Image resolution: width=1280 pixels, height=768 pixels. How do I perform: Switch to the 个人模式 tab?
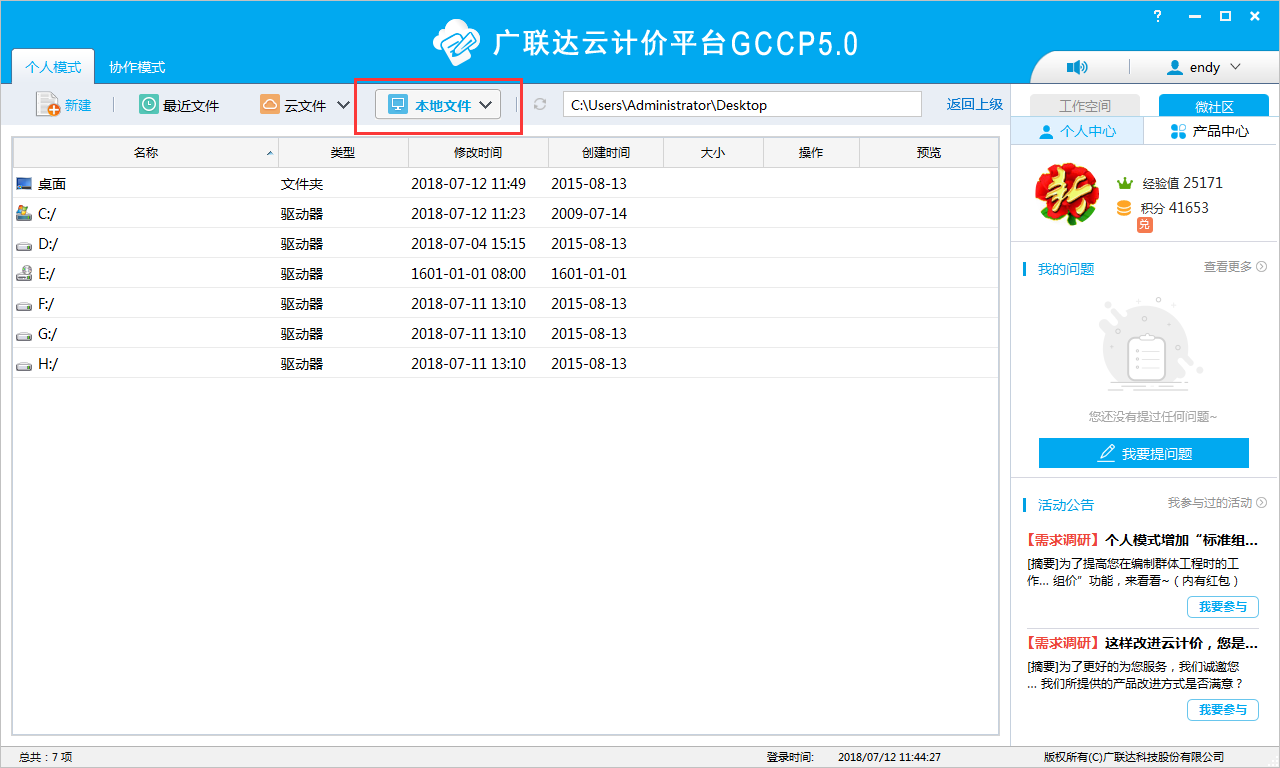(53, 67)
